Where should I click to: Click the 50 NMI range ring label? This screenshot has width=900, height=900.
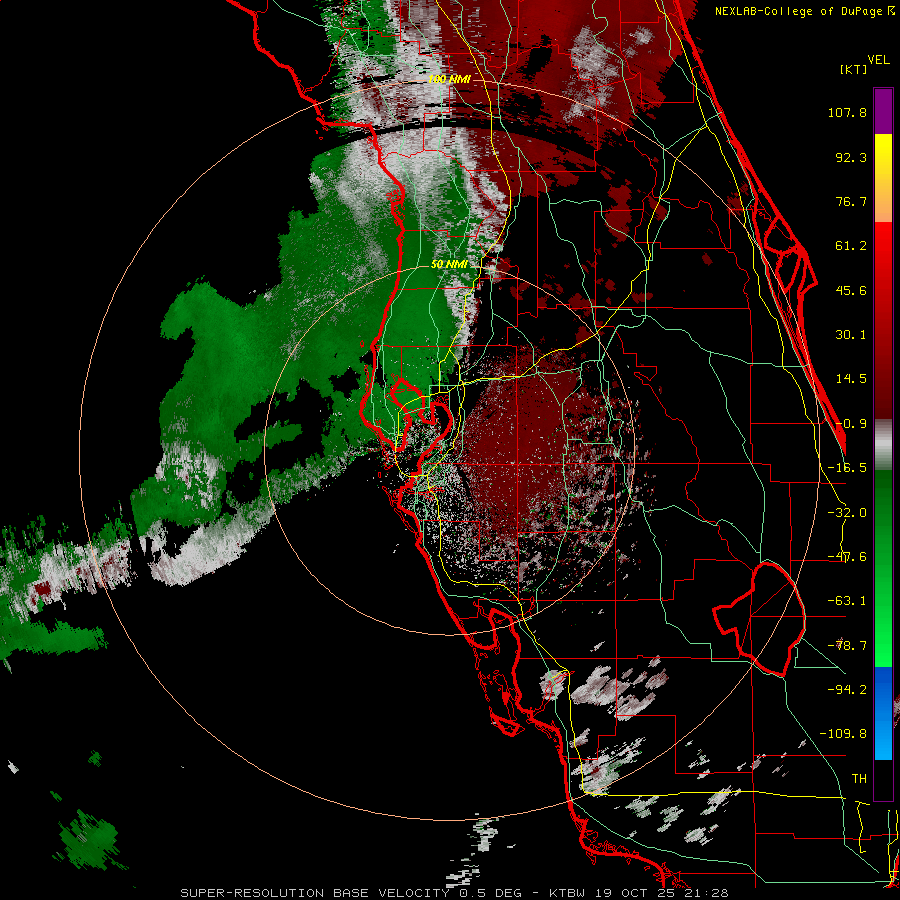(x=449, y=264)
